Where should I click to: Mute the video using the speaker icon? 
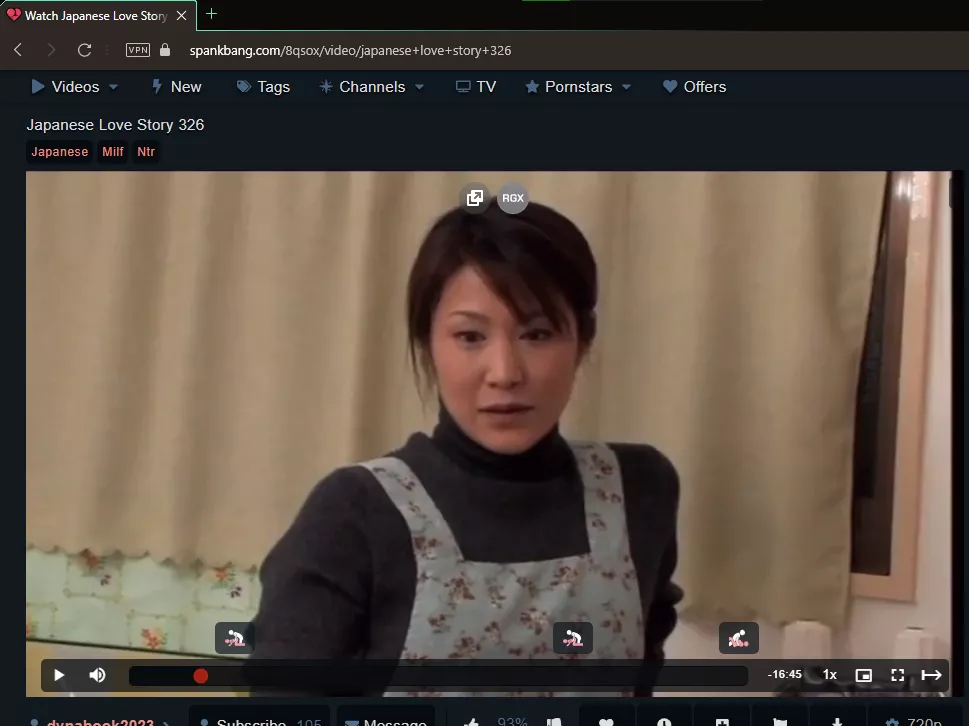[97, 675]
